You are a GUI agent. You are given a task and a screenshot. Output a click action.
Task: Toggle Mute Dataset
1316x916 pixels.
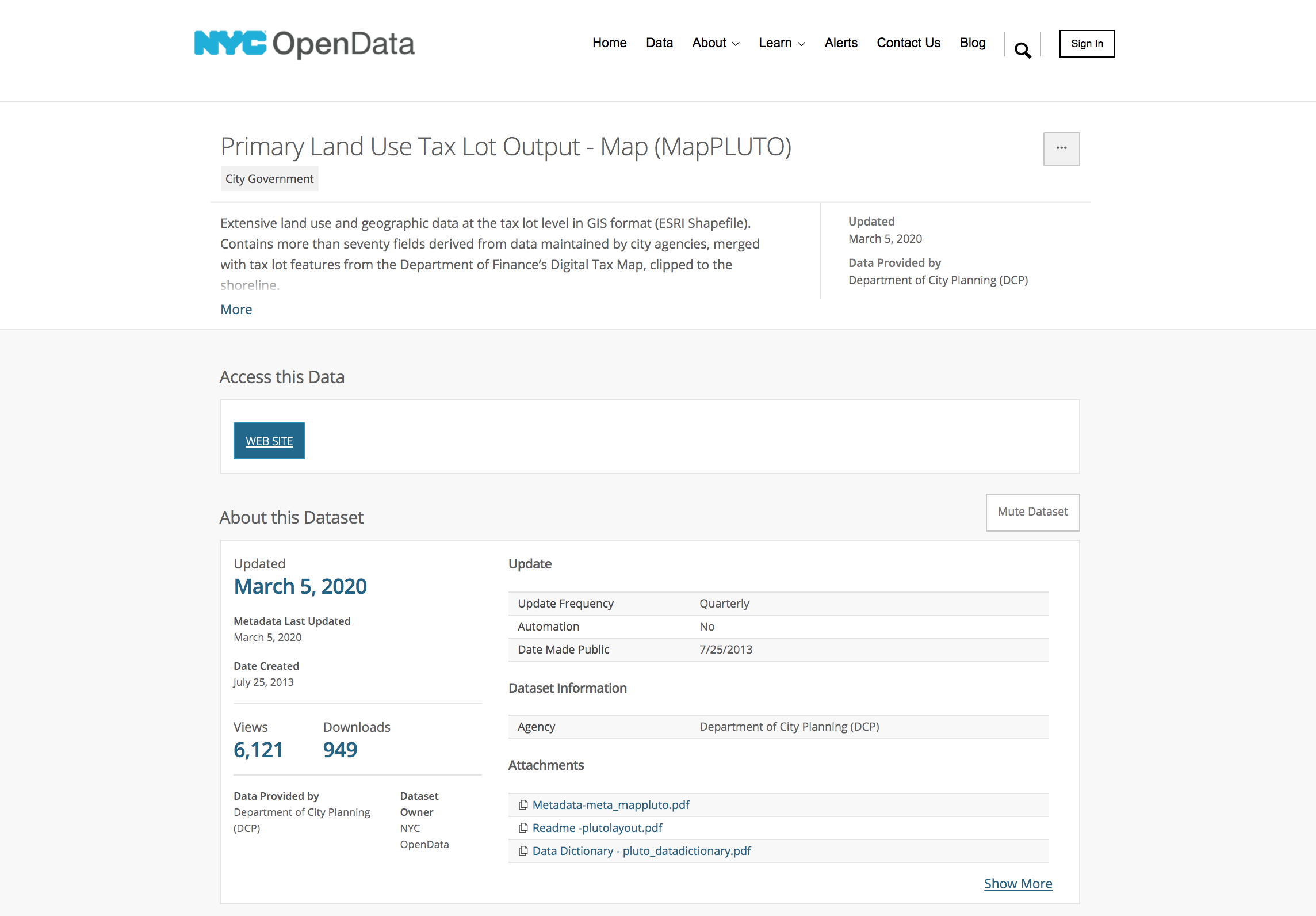pos(1032,512)
